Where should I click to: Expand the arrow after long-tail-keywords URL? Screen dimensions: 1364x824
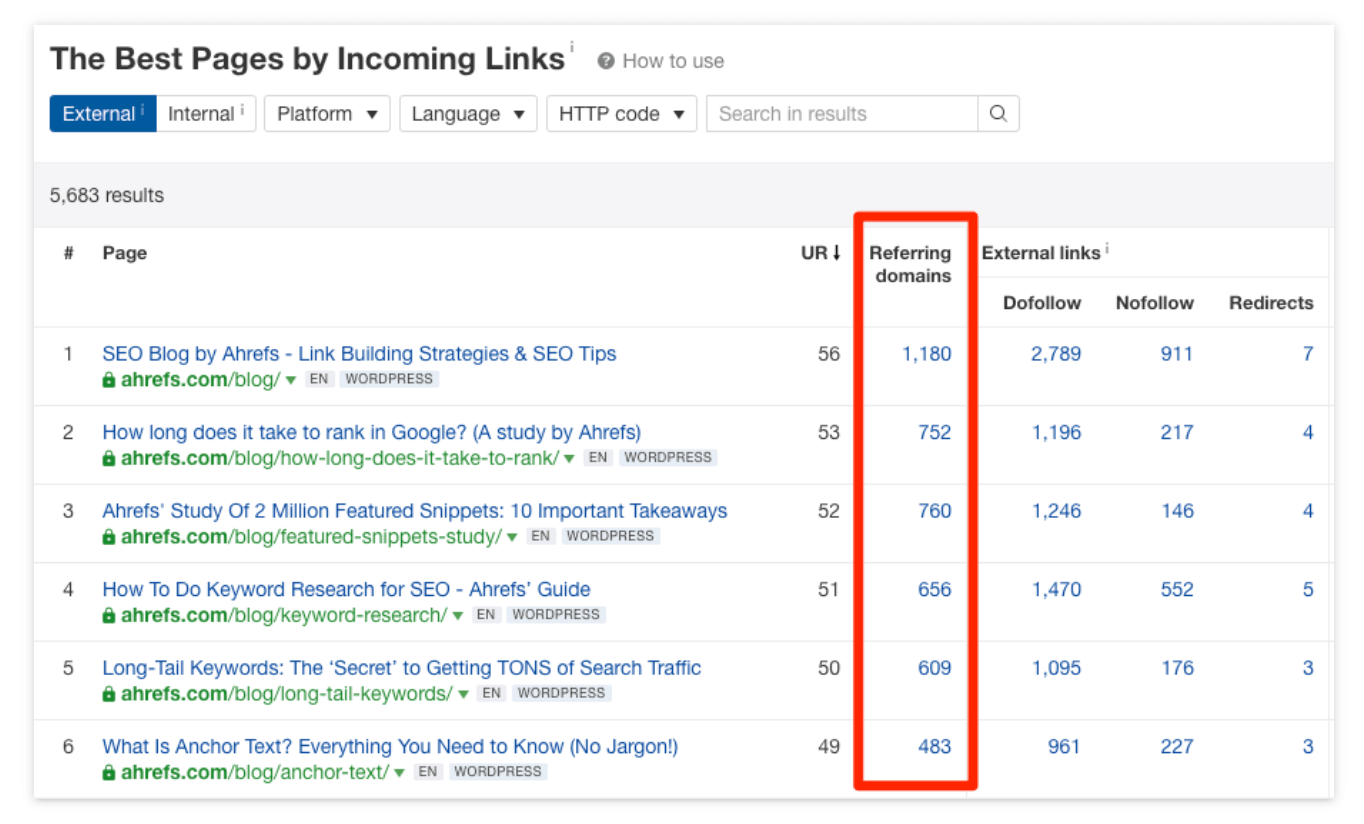(463, 694)
